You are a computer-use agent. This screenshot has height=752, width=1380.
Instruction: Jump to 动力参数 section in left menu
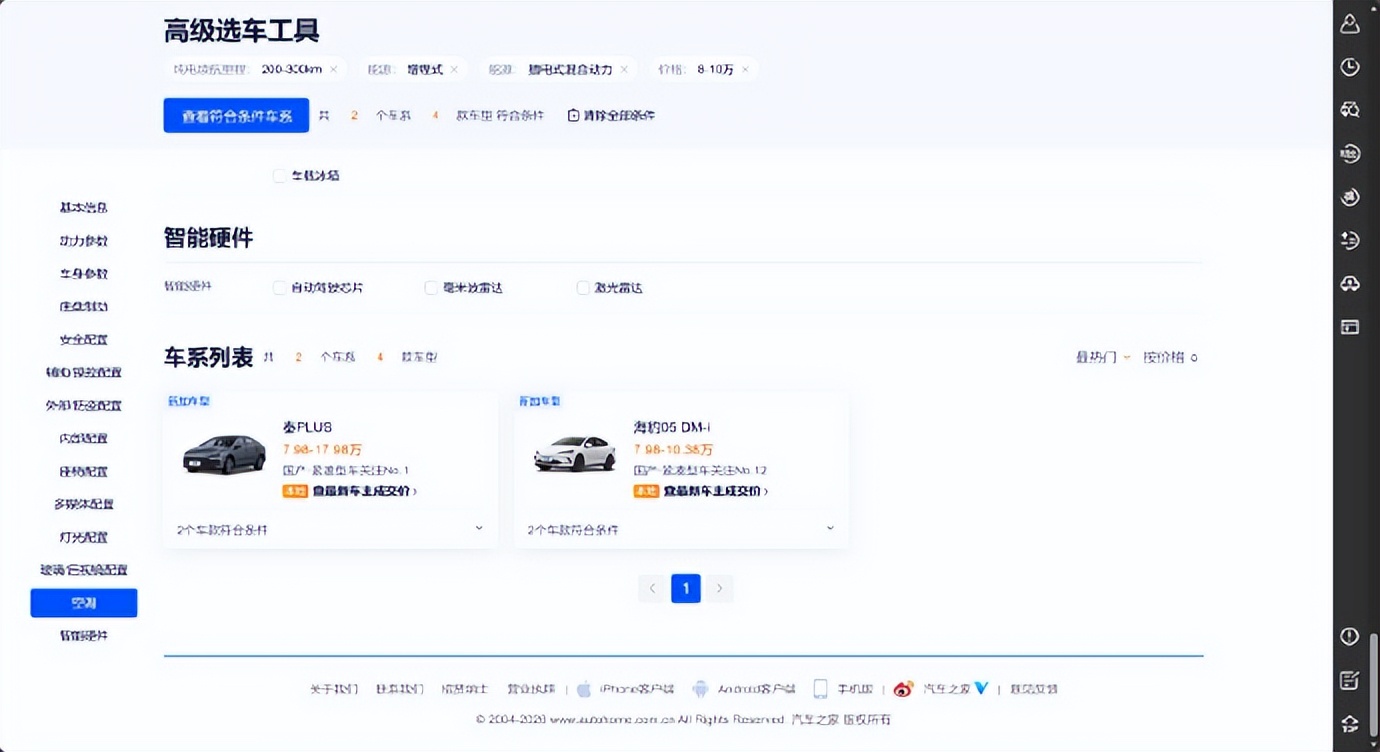(84, 241)
